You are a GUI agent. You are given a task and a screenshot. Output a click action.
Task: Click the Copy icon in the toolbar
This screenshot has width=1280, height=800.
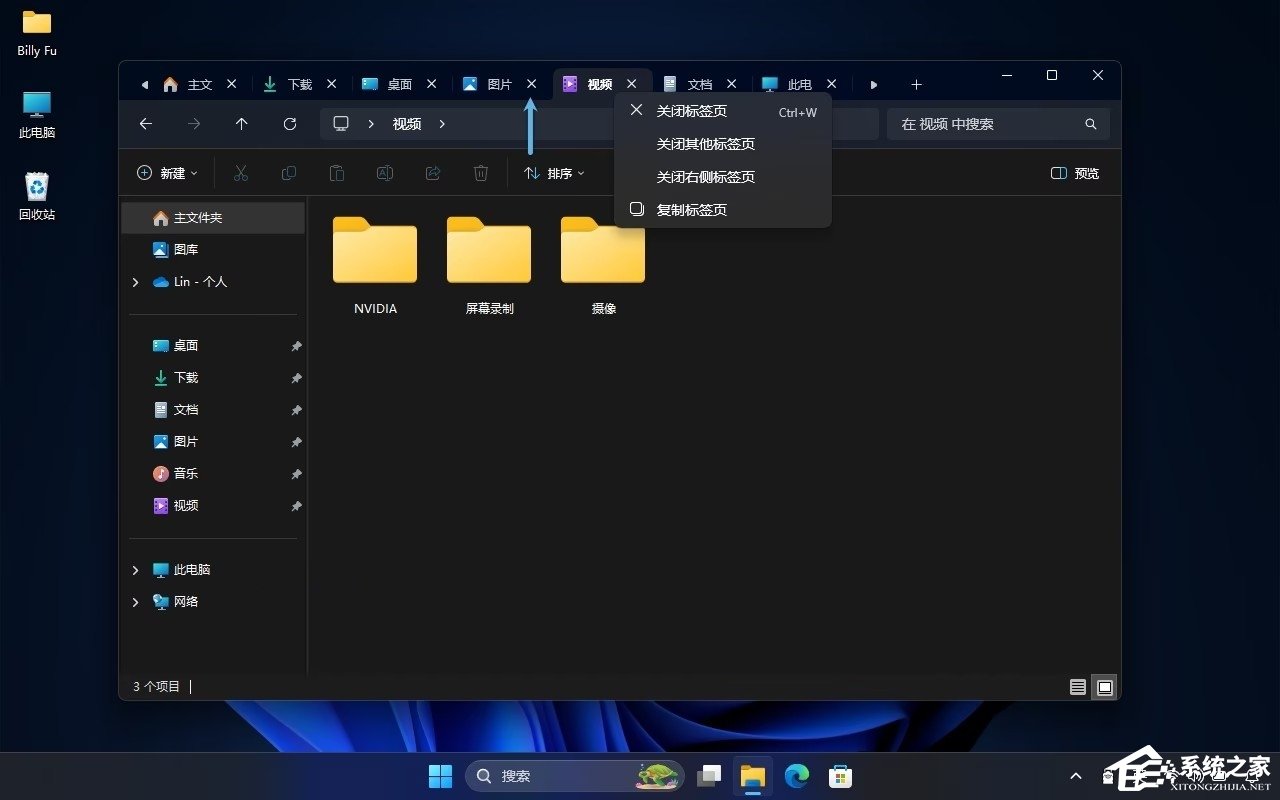tap(288, 173)
